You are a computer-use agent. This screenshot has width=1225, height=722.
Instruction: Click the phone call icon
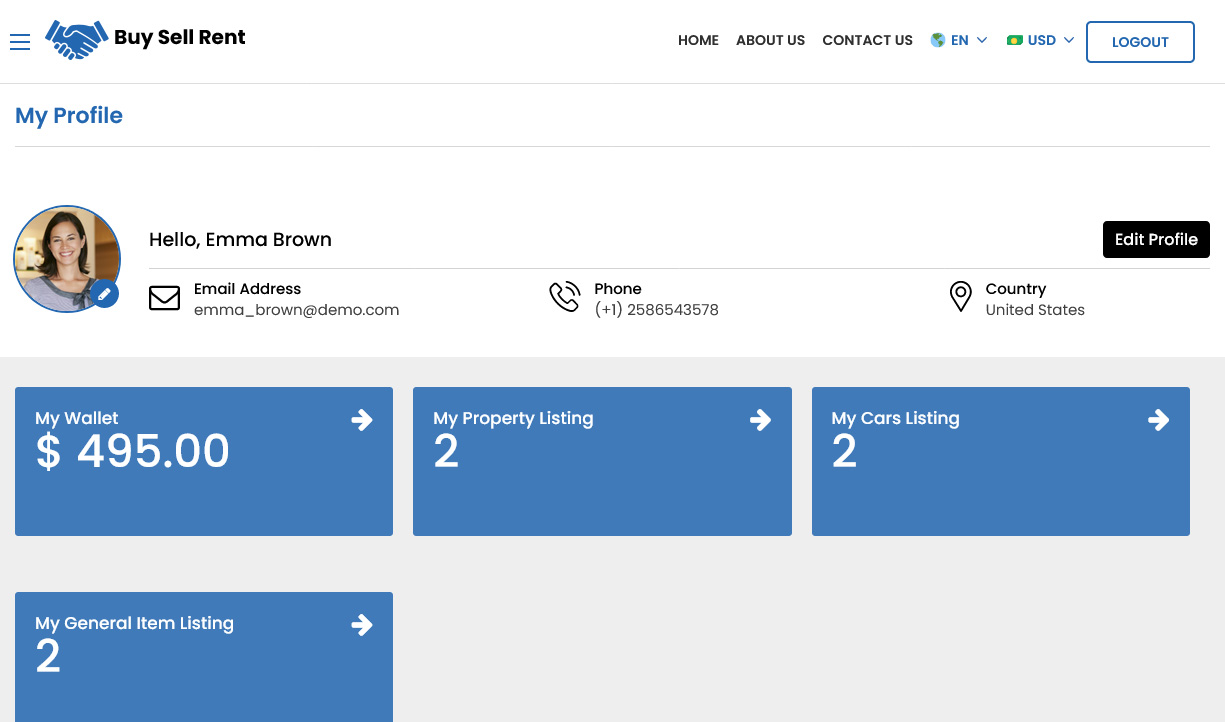[564, 298]
